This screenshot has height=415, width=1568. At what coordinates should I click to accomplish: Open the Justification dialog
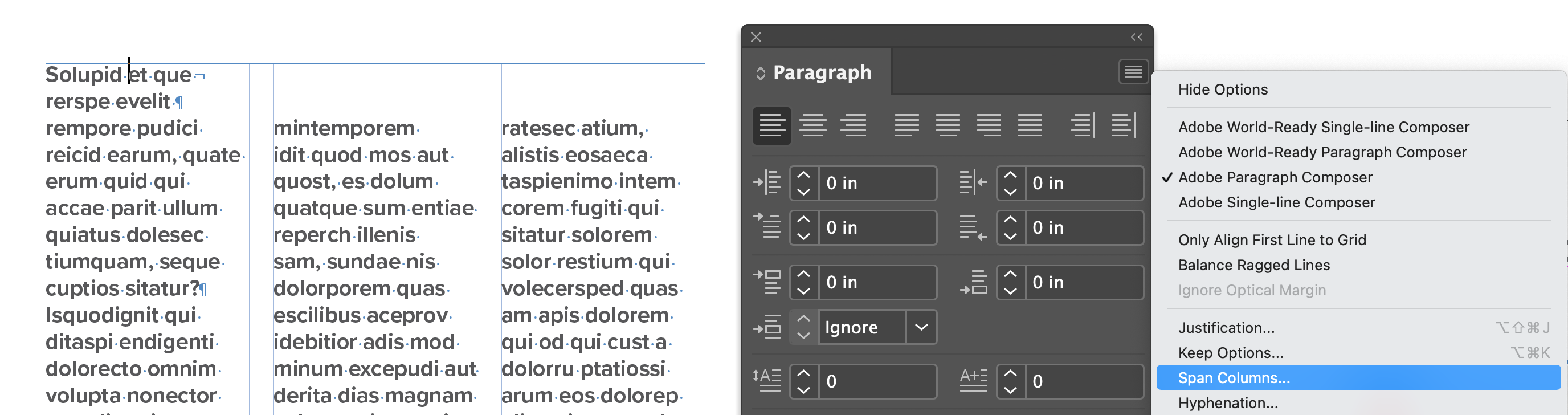[1224, 327]
